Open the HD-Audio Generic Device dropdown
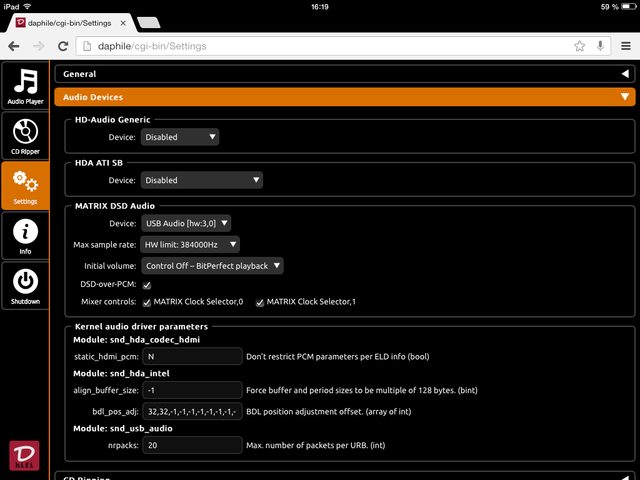This screenshot has width=640, height=480. 180,137
